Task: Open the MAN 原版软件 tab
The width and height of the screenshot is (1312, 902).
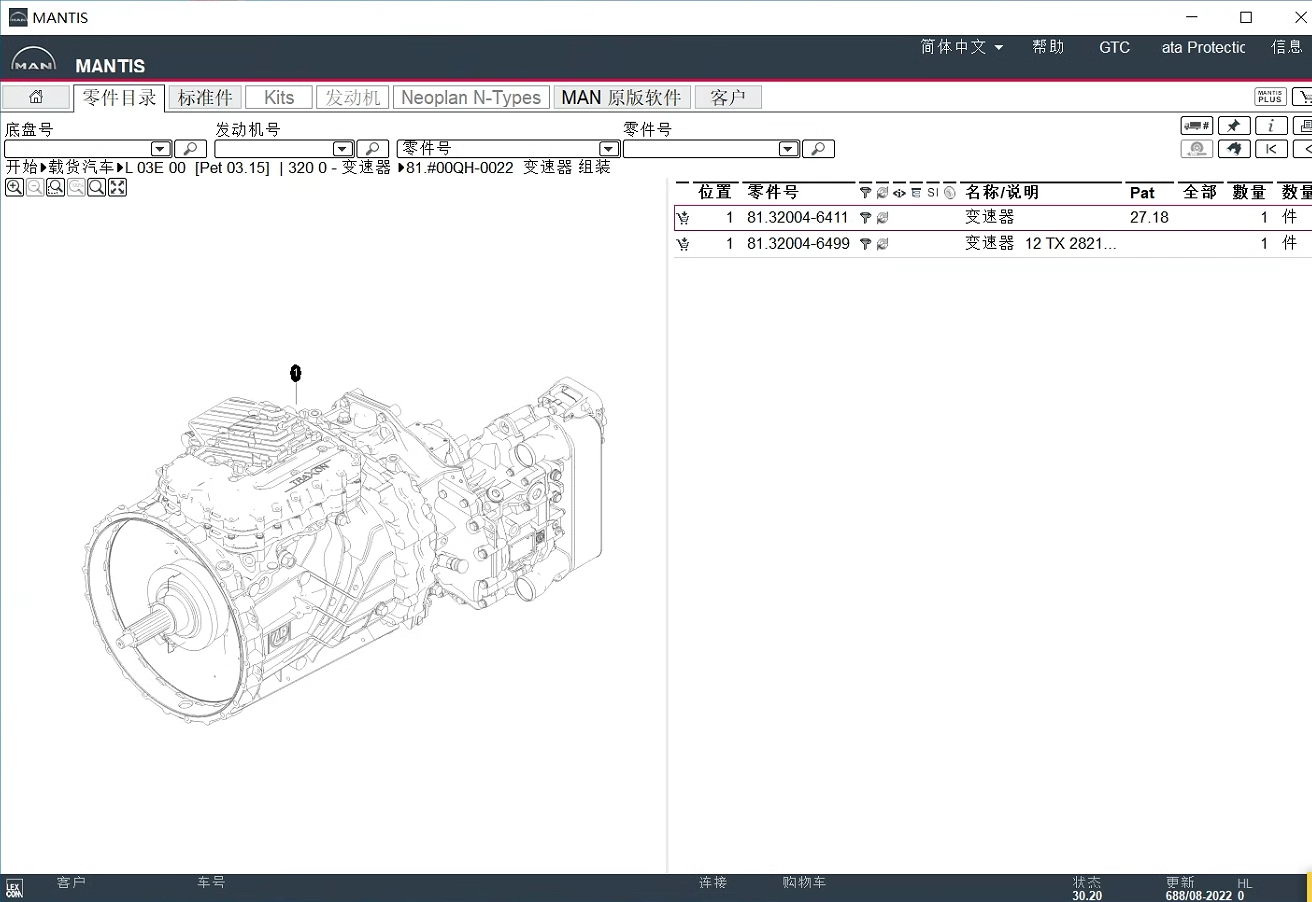Action: click(622, 97)
